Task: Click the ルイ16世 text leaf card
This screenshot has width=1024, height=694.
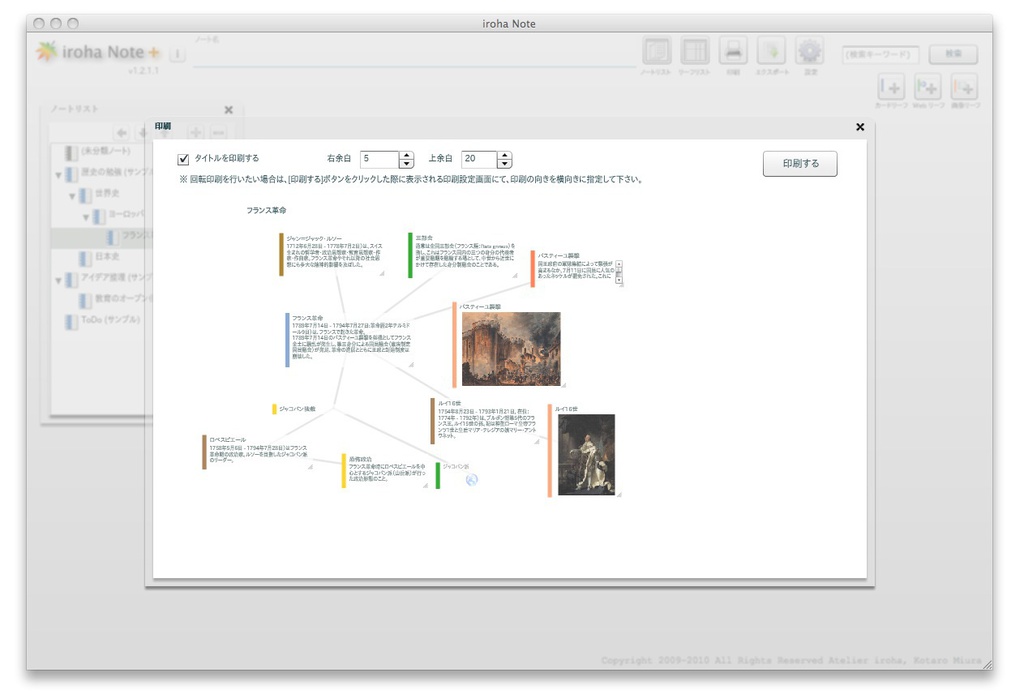Action: coord(485,421)
